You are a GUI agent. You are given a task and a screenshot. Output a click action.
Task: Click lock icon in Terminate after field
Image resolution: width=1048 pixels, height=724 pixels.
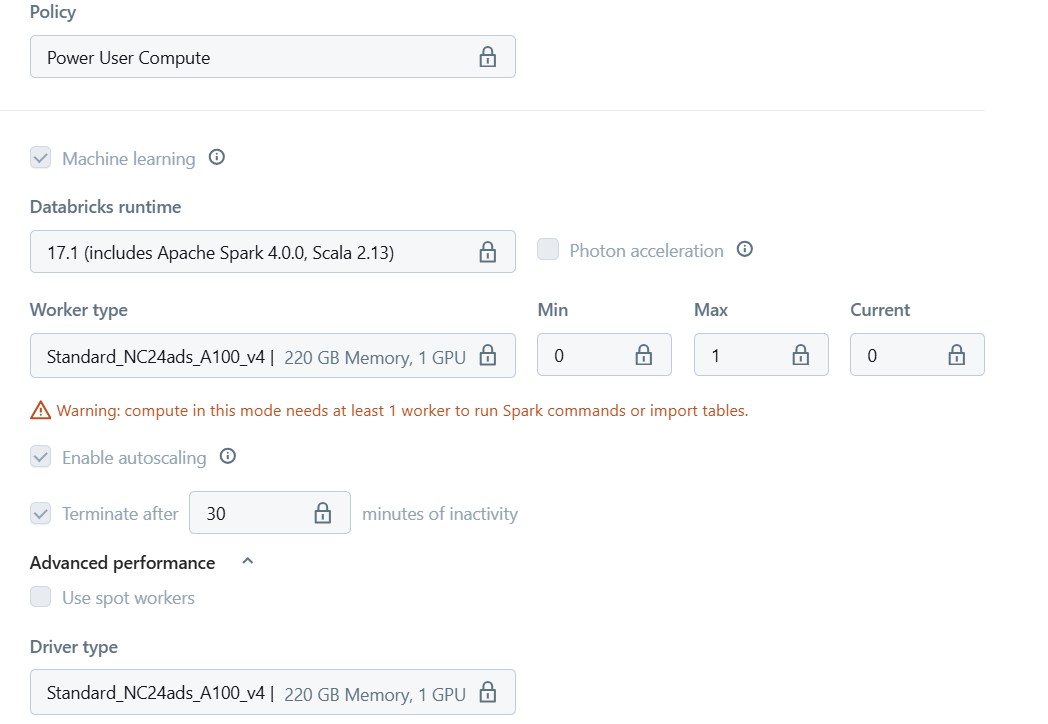[322, 513]
